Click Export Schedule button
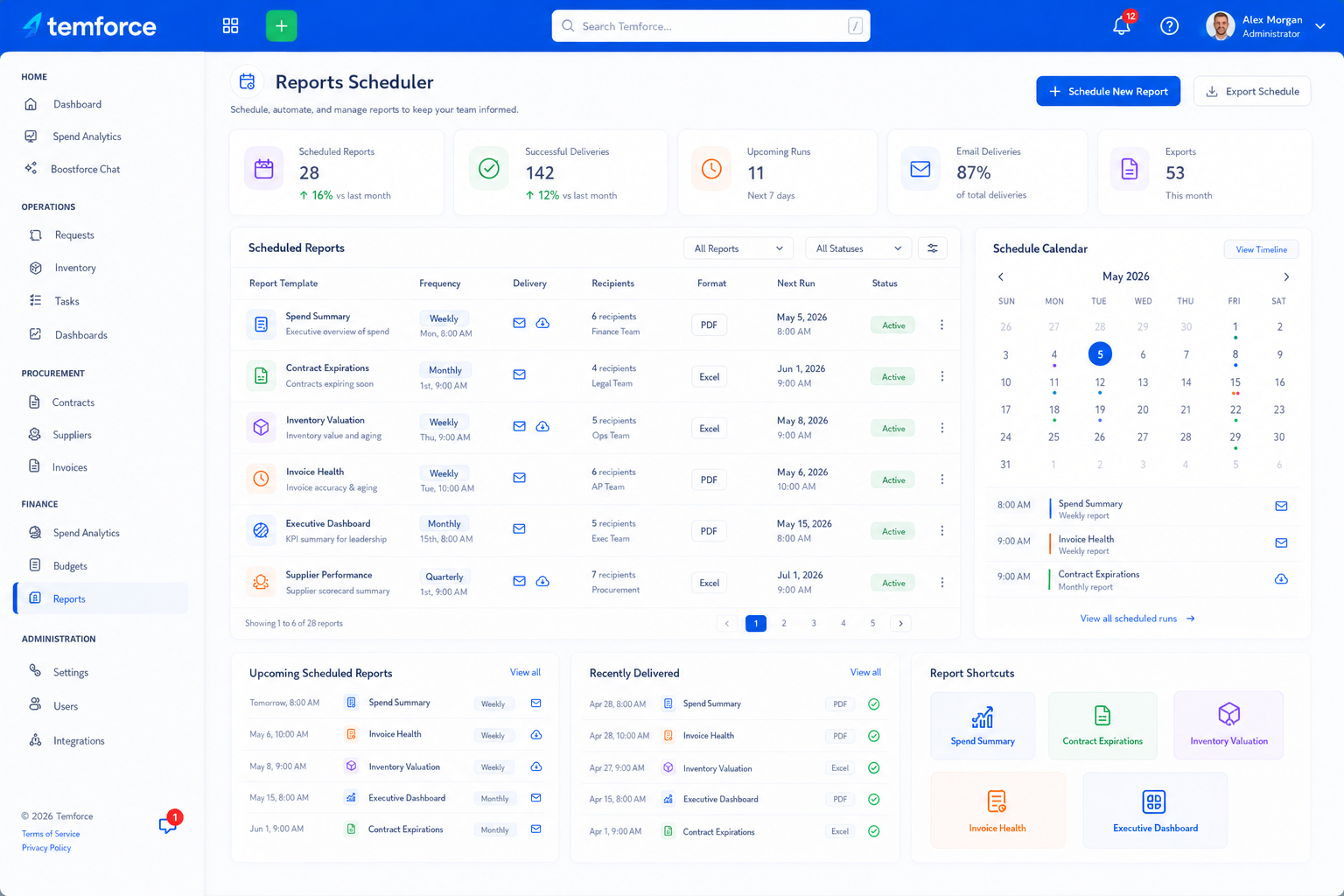Viewport: 1344px width, 896px height. (1252, 91)
